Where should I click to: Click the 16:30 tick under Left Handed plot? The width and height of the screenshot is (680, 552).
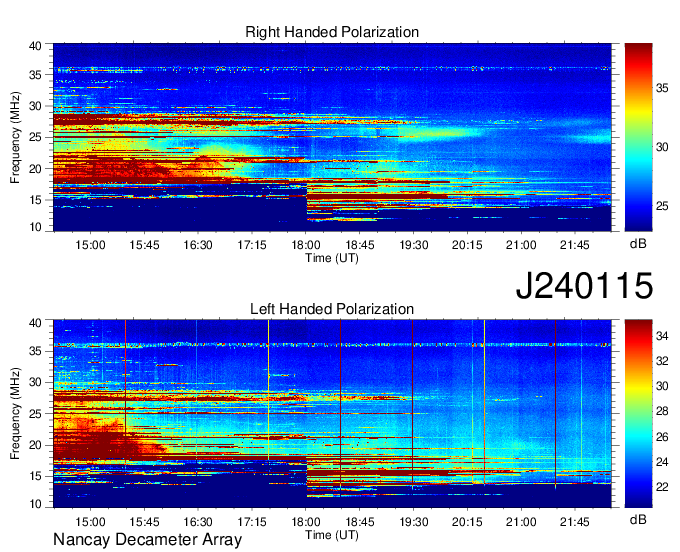[198, 522]
